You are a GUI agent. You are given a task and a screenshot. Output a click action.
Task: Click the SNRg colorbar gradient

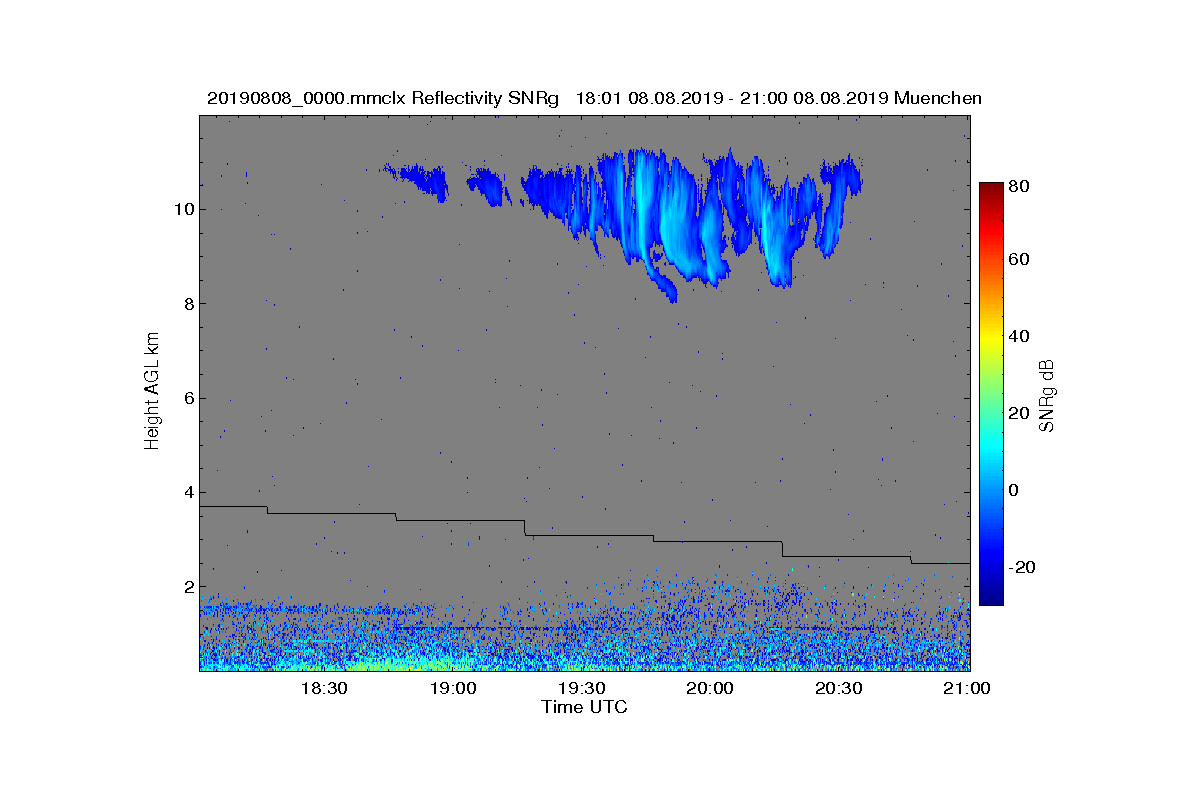coord(991,394)
